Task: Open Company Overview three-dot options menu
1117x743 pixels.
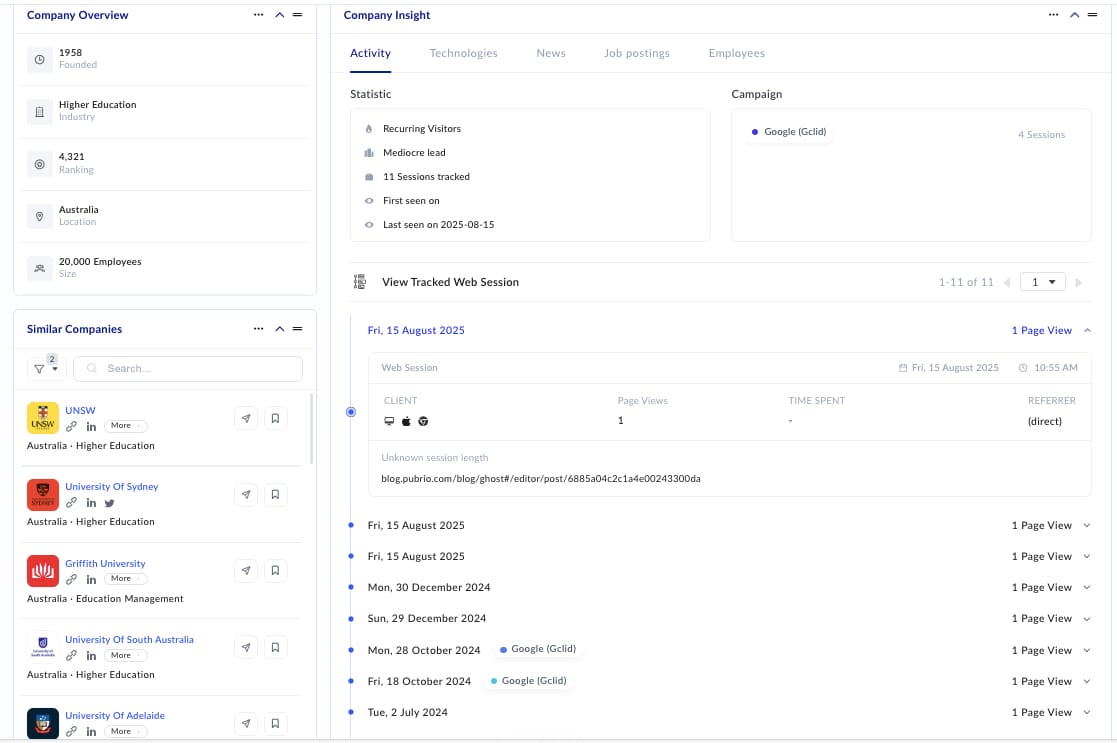Action: tap(259, 16)
